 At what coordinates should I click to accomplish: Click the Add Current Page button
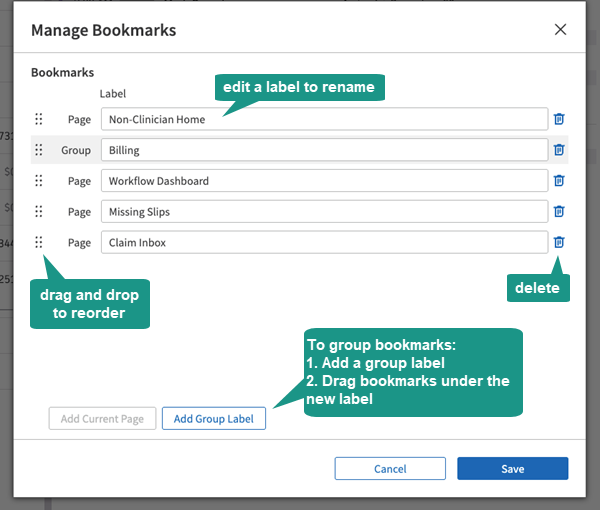click(102, 419)
